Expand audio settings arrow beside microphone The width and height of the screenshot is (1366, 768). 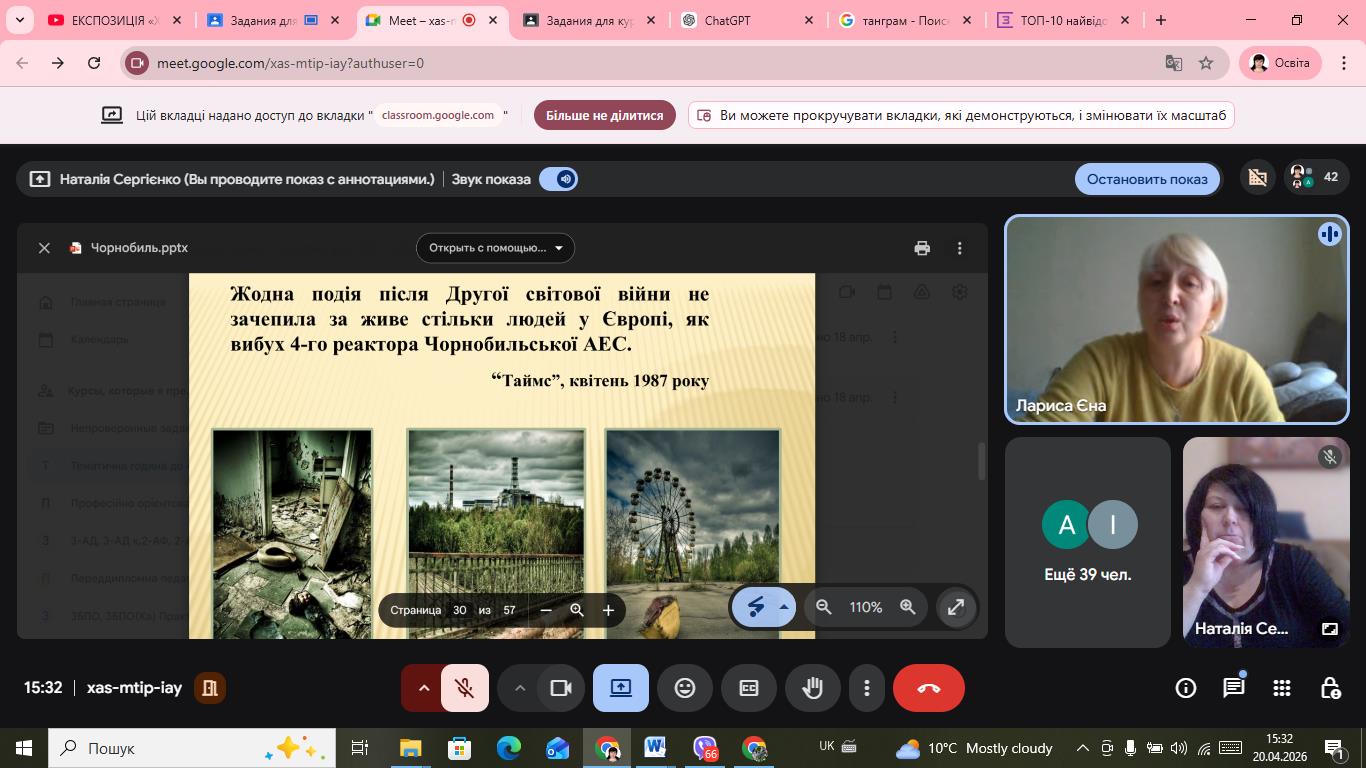423,688
